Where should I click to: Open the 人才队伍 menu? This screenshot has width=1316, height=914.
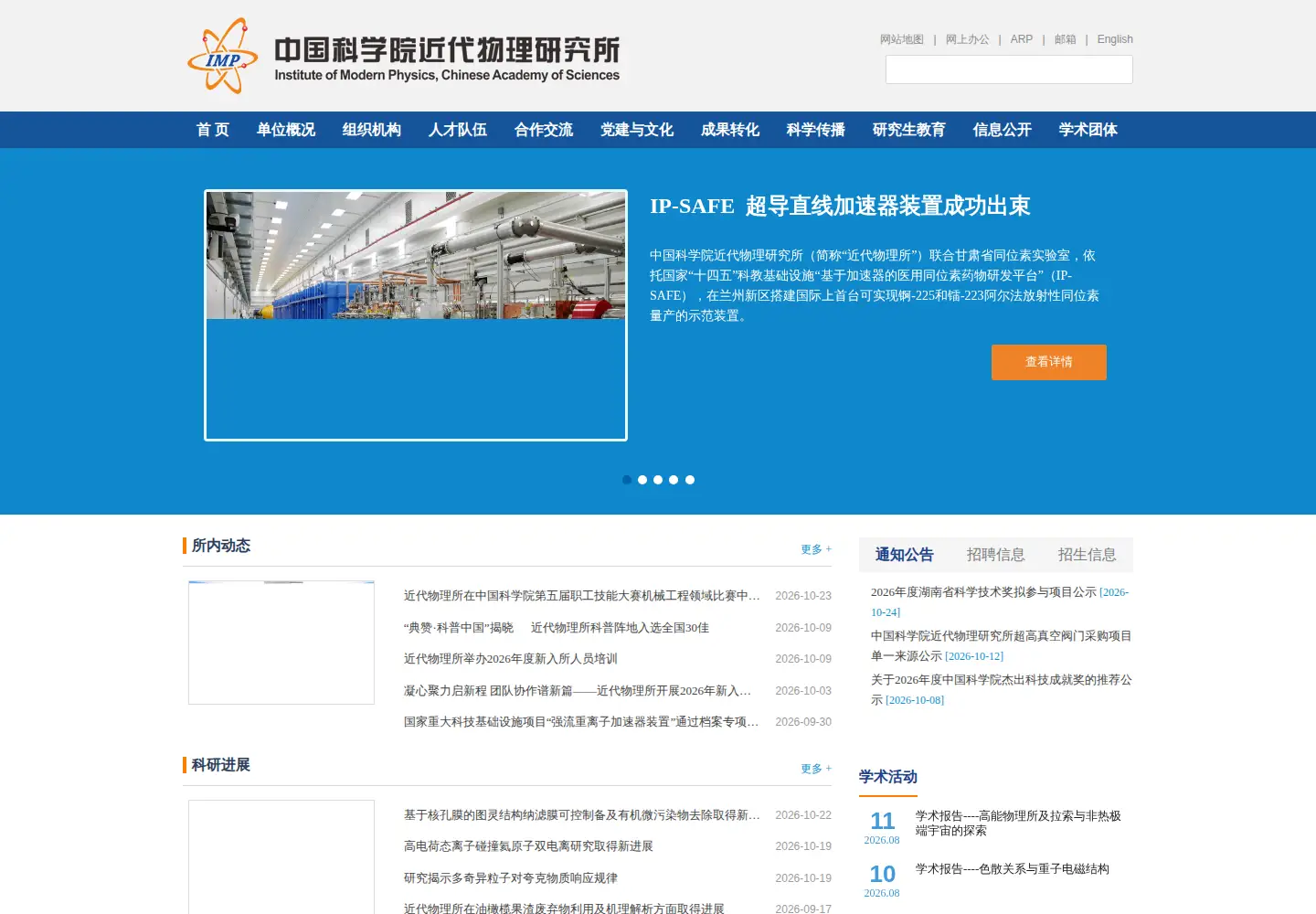pyautogui.click(x=458, y=130)
